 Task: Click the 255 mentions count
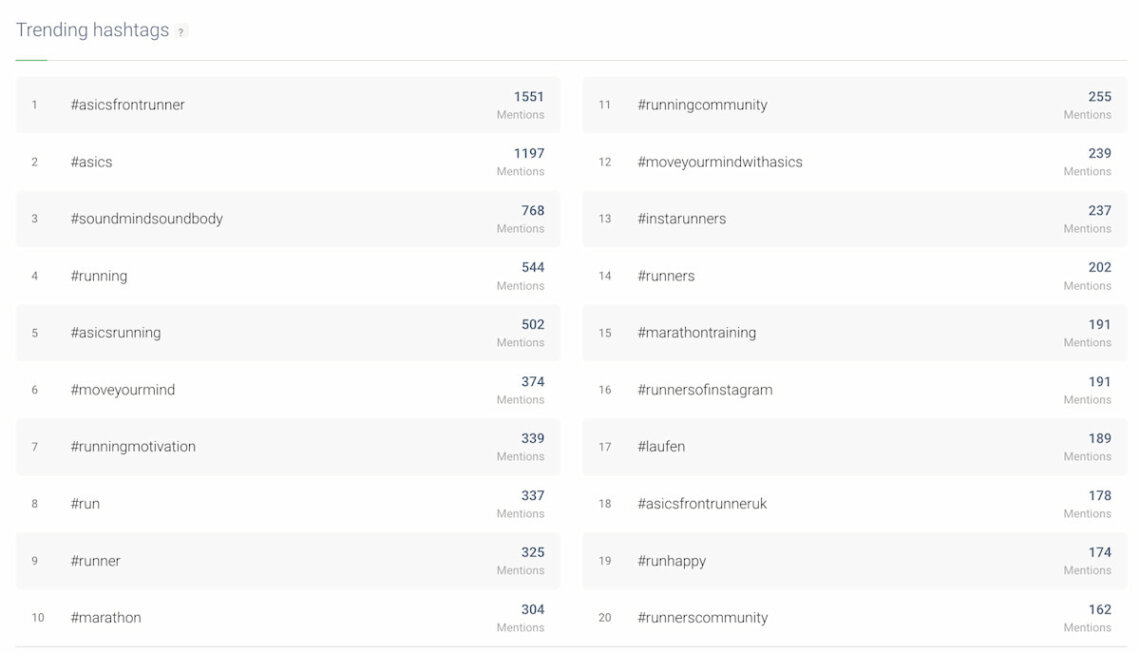(x=1099, y=97)
